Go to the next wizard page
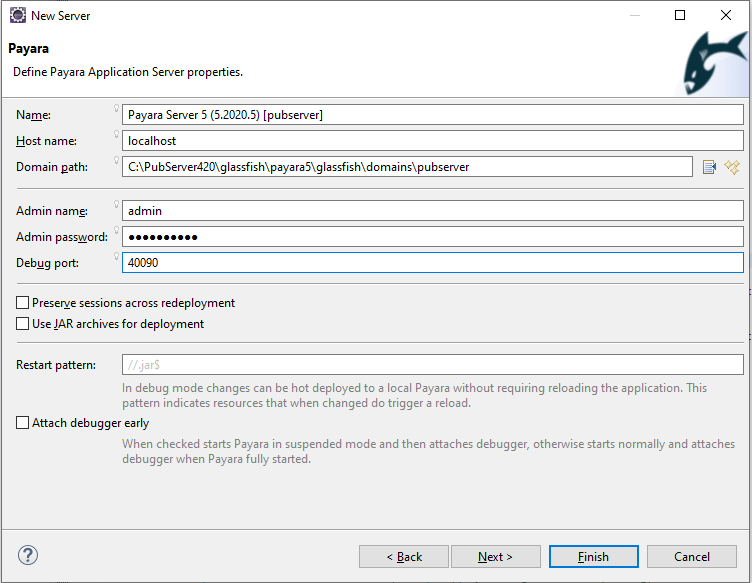Screen dimensions: 752x583 [x=495, y=557]
